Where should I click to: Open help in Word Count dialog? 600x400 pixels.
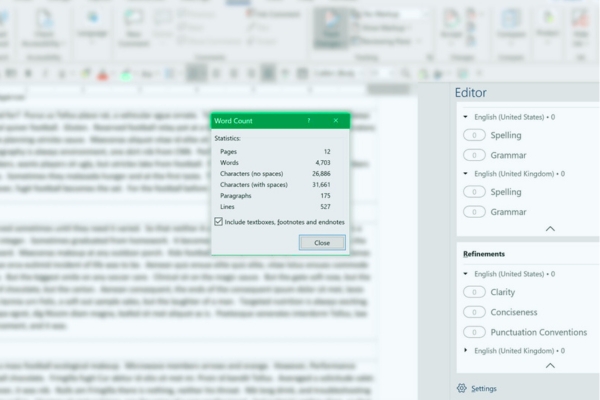tap(308, 121)
